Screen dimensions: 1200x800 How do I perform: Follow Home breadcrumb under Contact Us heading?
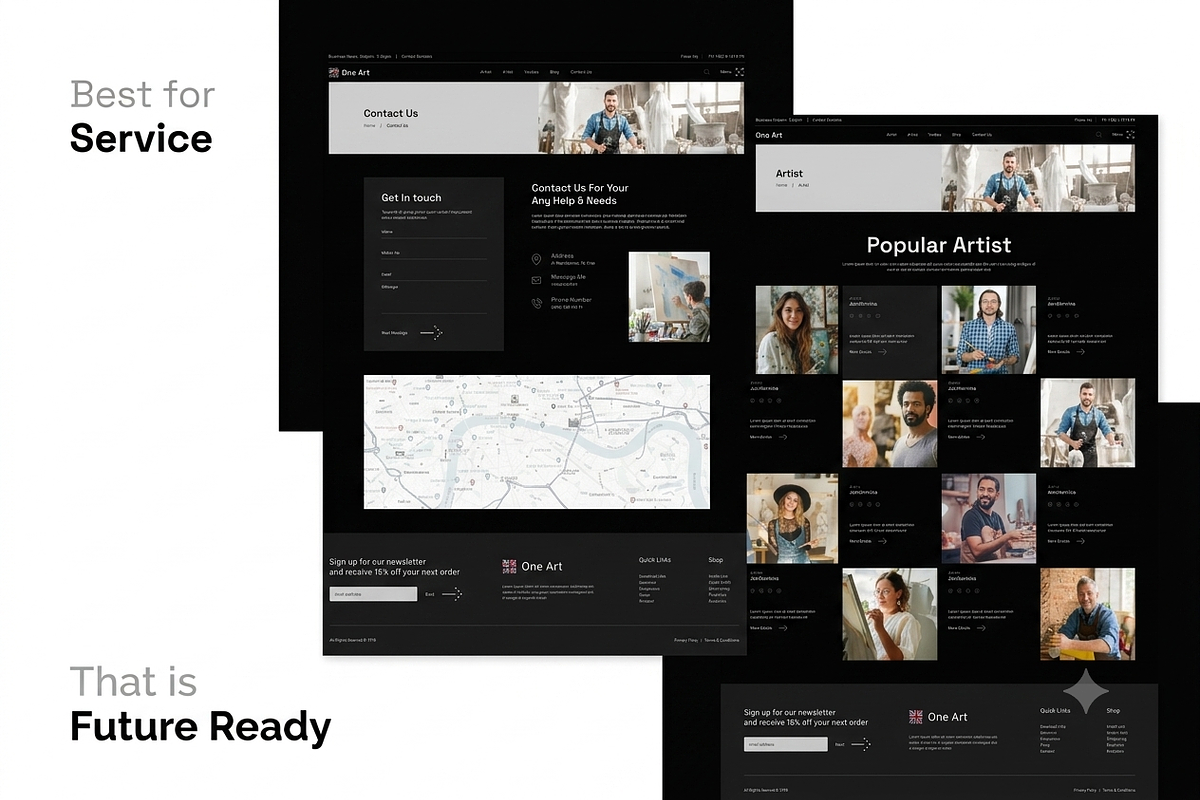(x=369, y=126)
